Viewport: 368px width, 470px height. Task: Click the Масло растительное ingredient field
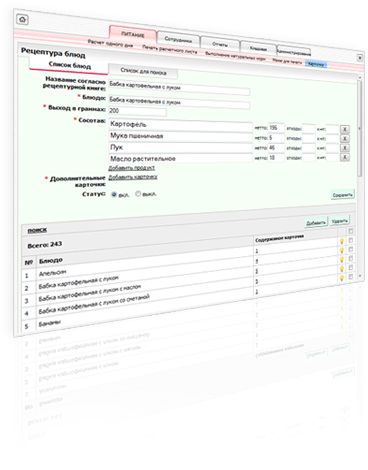coord(180,158)
